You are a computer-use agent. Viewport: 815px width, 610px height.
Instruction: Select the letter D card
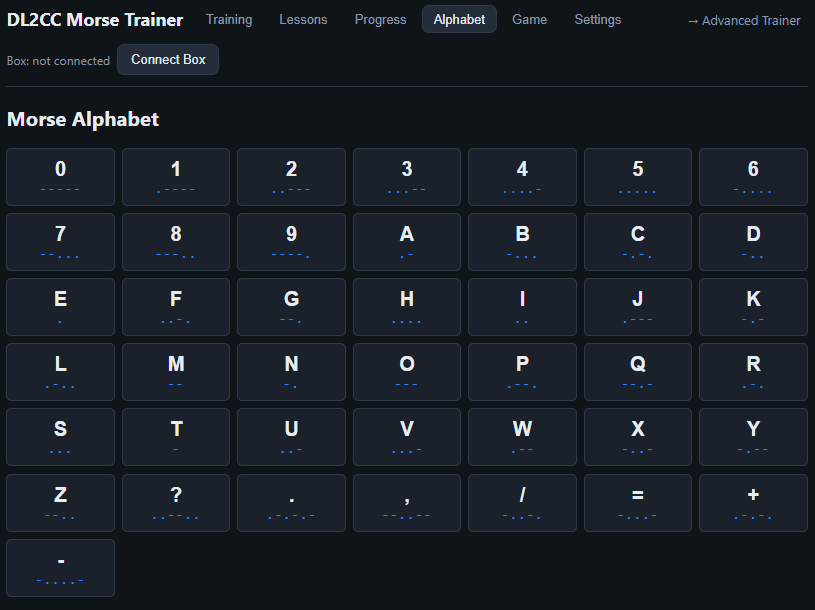click(753, 242)
